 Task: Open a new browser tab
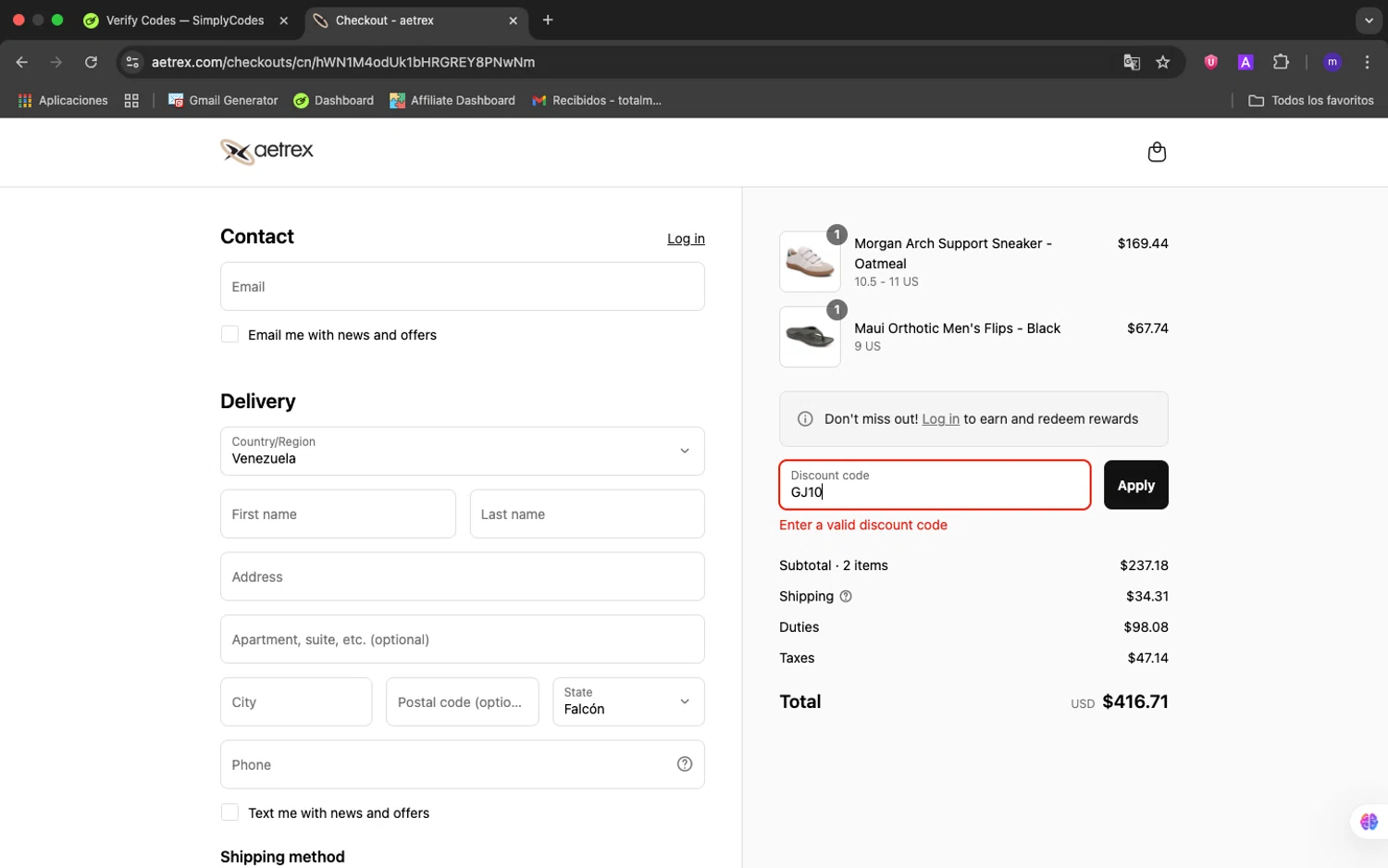(548, 20)
